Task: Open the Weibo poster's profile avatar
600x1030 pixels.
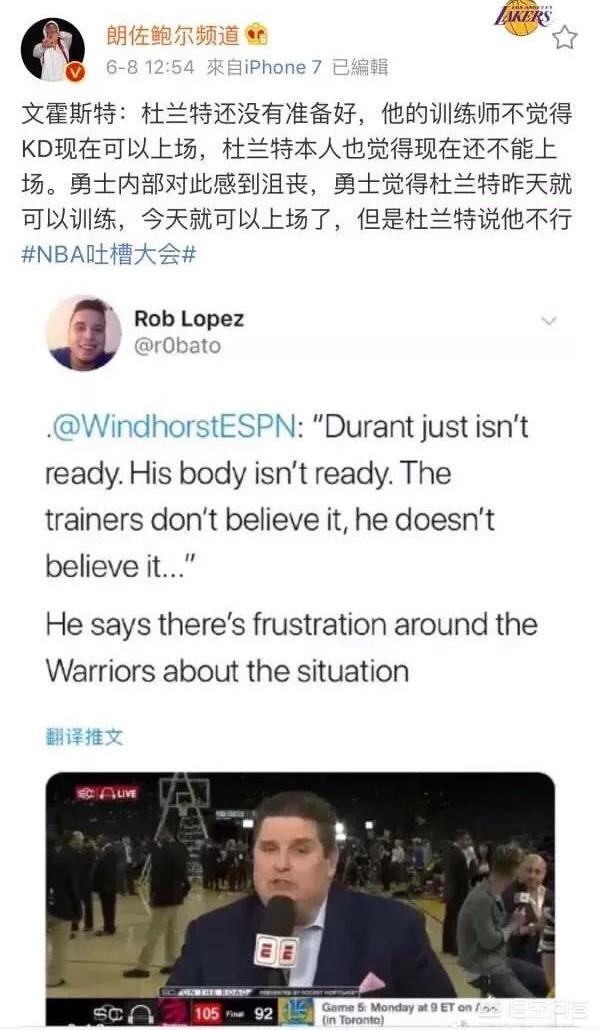Action: tap(53, 49)
